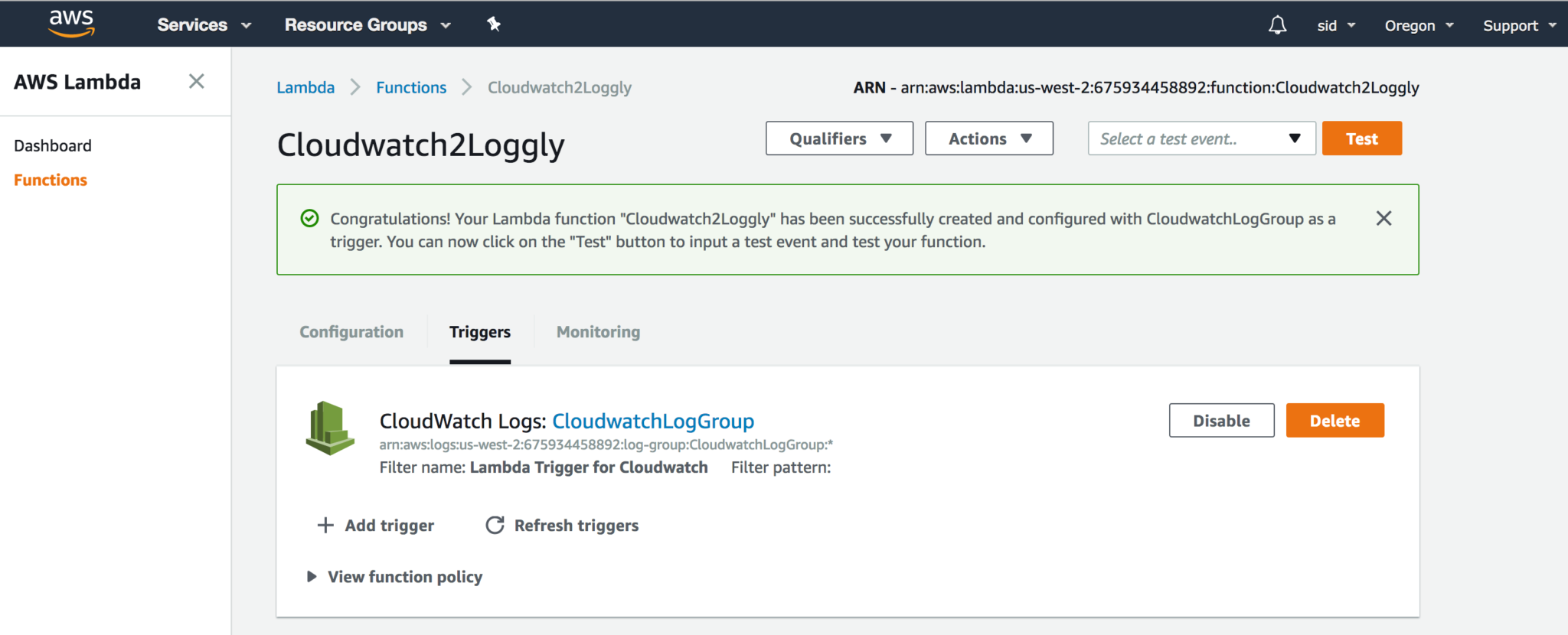Click the Cloudwatch2Loggly breadcrumb text
Image resolution: width=1568 pixels, height=635 pixels.
pyautogui.click(x=560, y=88)
